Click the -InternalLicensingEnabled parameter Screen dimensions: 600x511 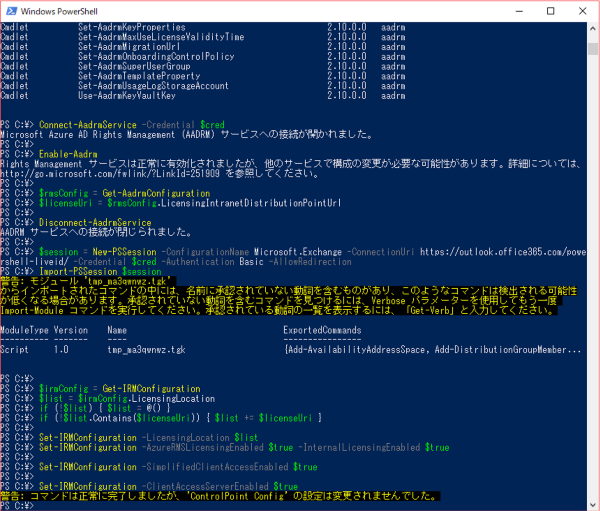(x=361, y=447)
